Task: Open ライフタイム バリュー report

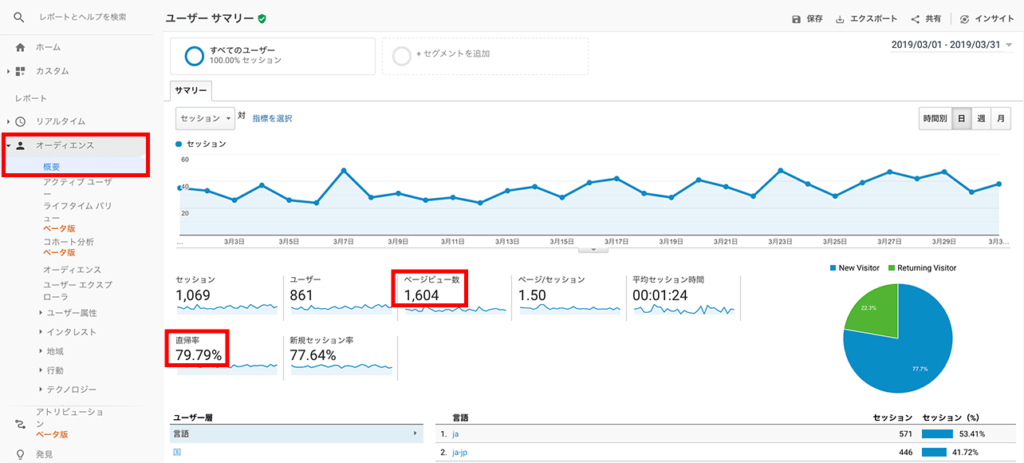Action: [x=77, y=212]
